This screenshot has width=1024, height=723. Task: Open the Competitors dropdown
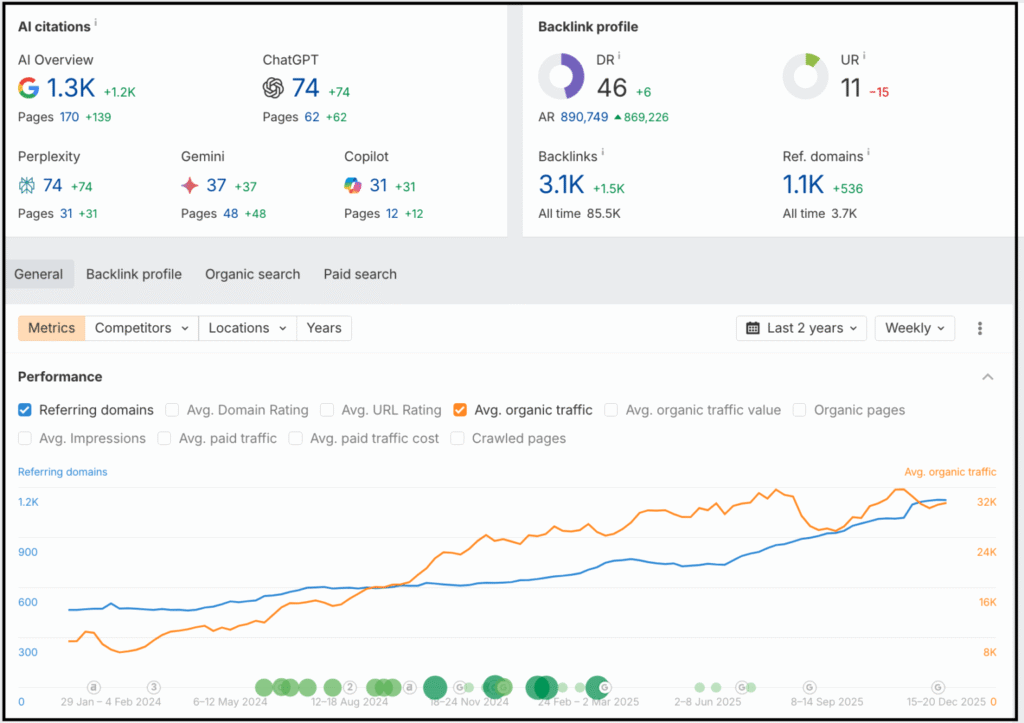(x=140, y=327)
